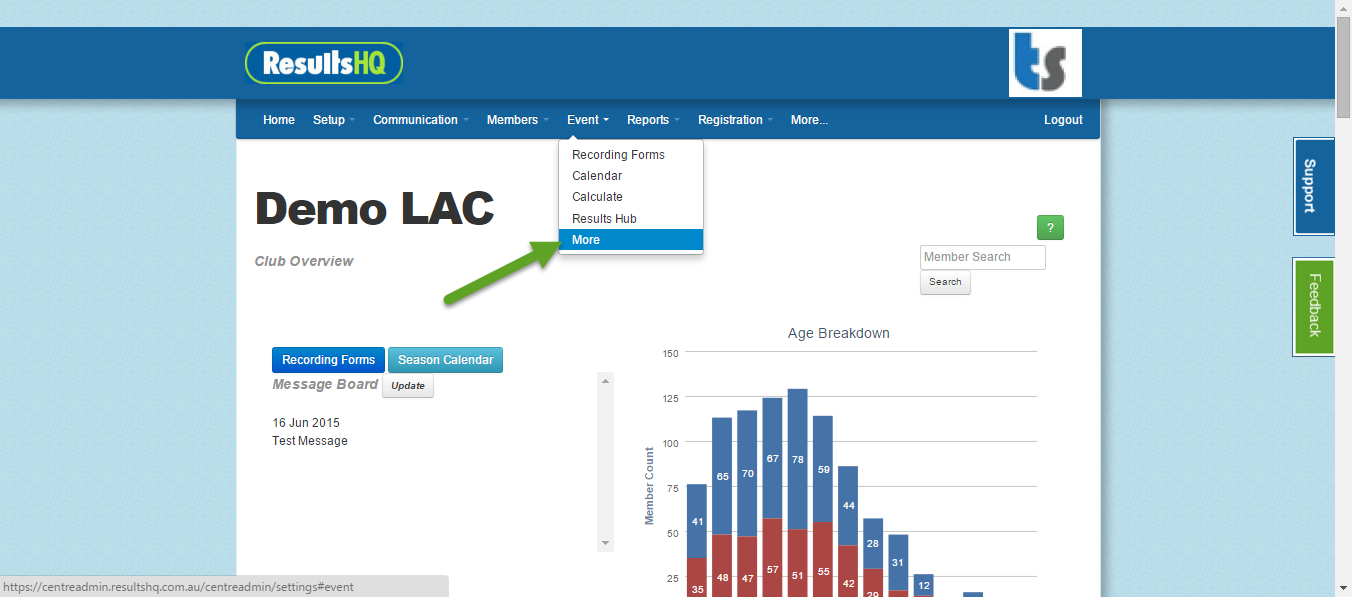Click the Logout link
This screenshot has width=1352, height=597.
tap(1062, 119)
